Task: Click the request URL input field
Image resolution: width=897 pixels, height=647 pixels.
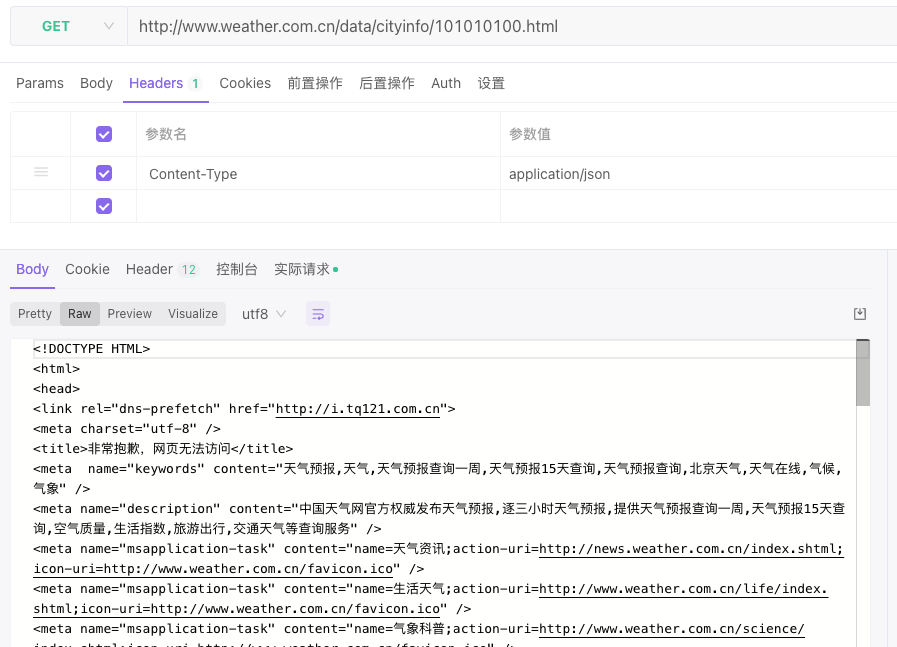Action: [512, 26]
